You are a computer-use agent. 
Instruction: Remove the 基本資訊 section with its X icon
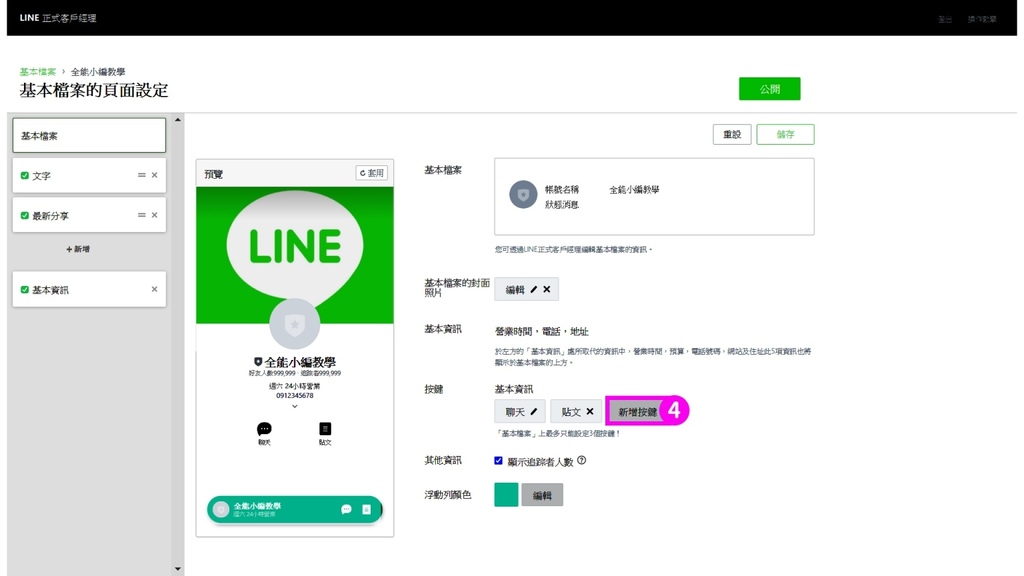pos(155,289)
